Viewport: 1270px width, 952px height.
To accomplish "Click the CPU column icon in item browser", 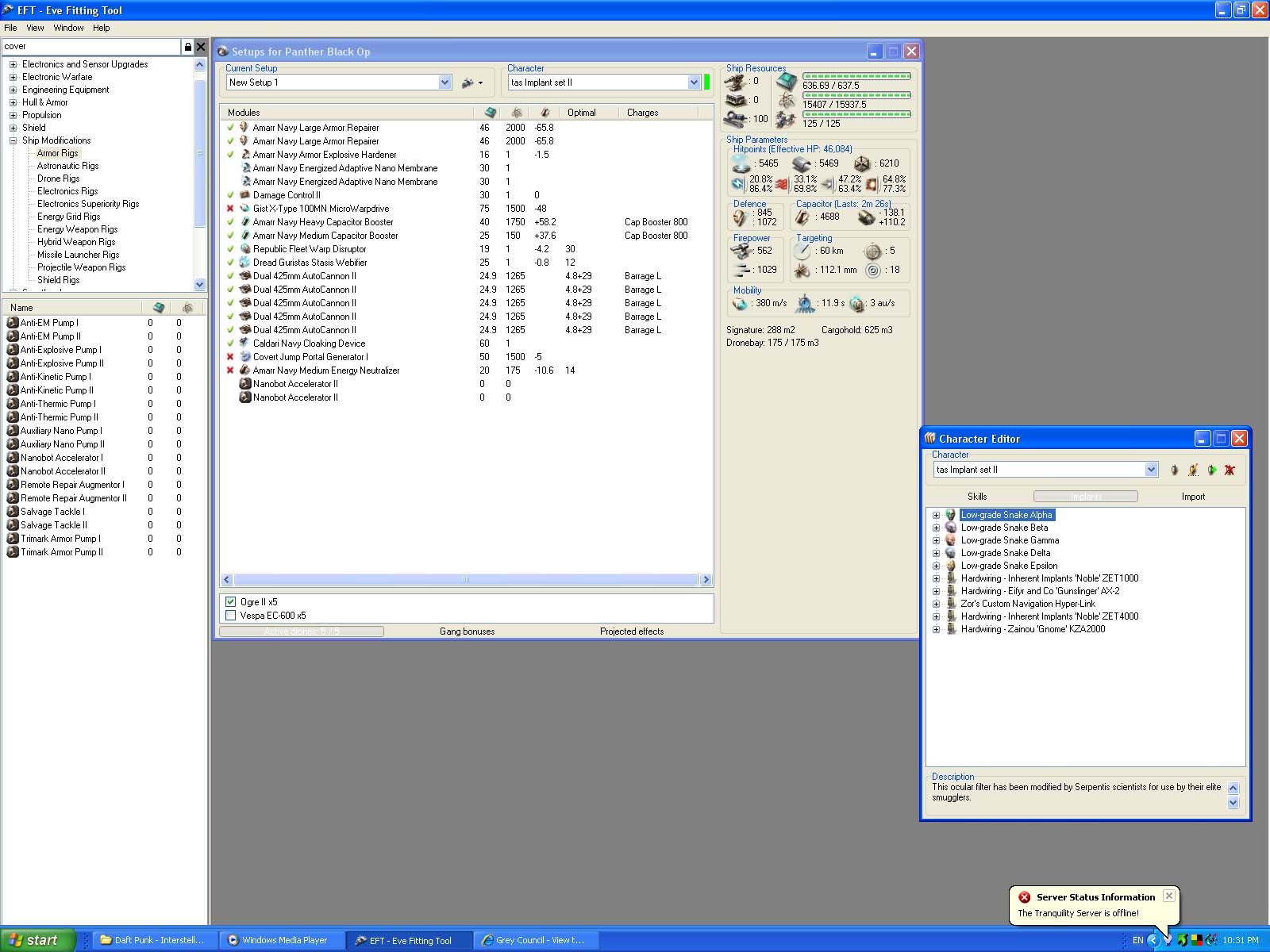I will point(158,308).
